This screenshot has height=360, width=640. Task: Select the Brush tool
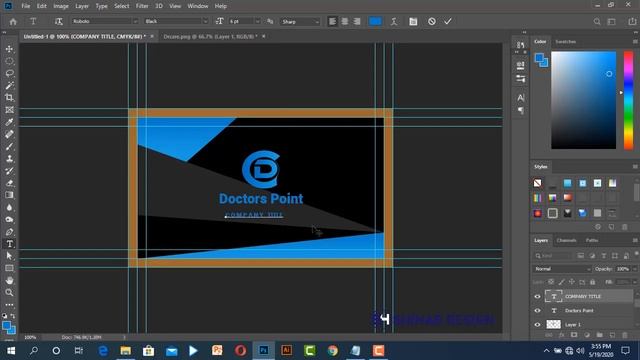9,147
